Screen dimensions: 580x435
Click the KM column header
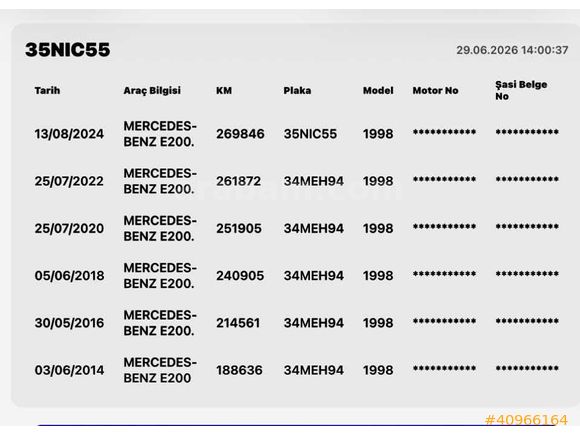pyautogui.click(x=224, y=91)
